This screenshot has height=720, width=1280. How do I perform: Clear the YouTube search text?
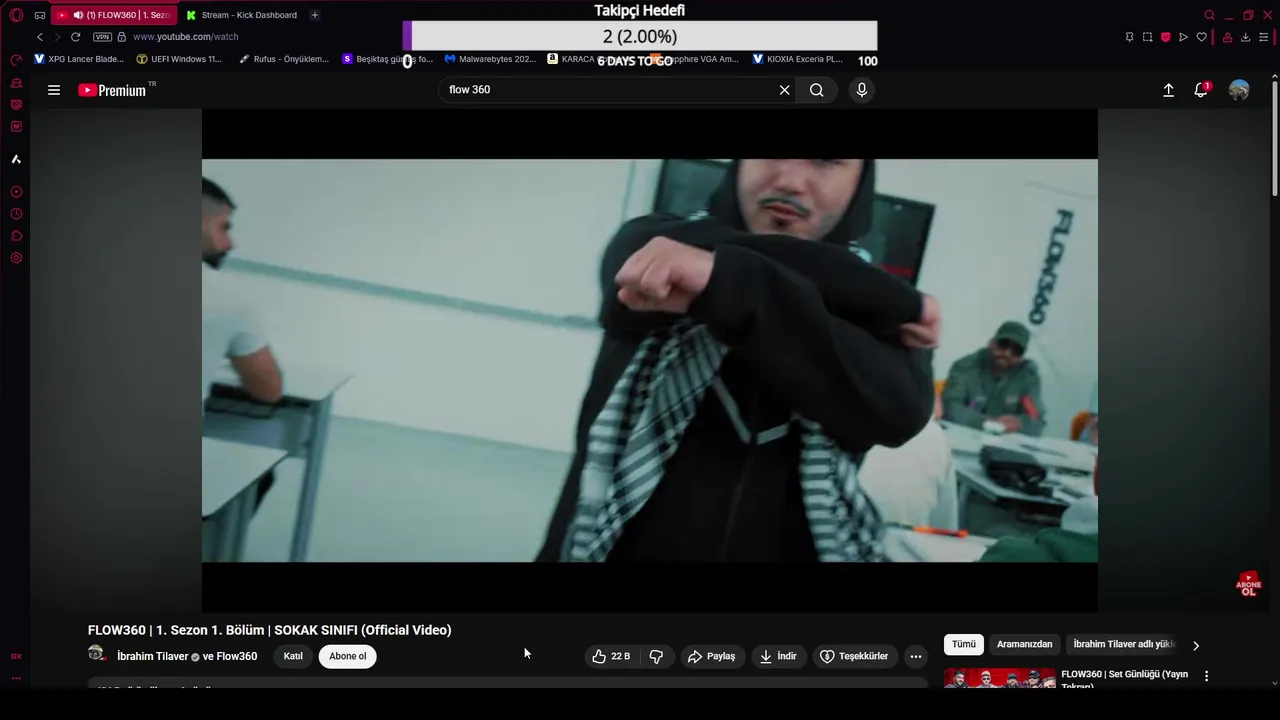pyautogui.click(x=785, y=90)
